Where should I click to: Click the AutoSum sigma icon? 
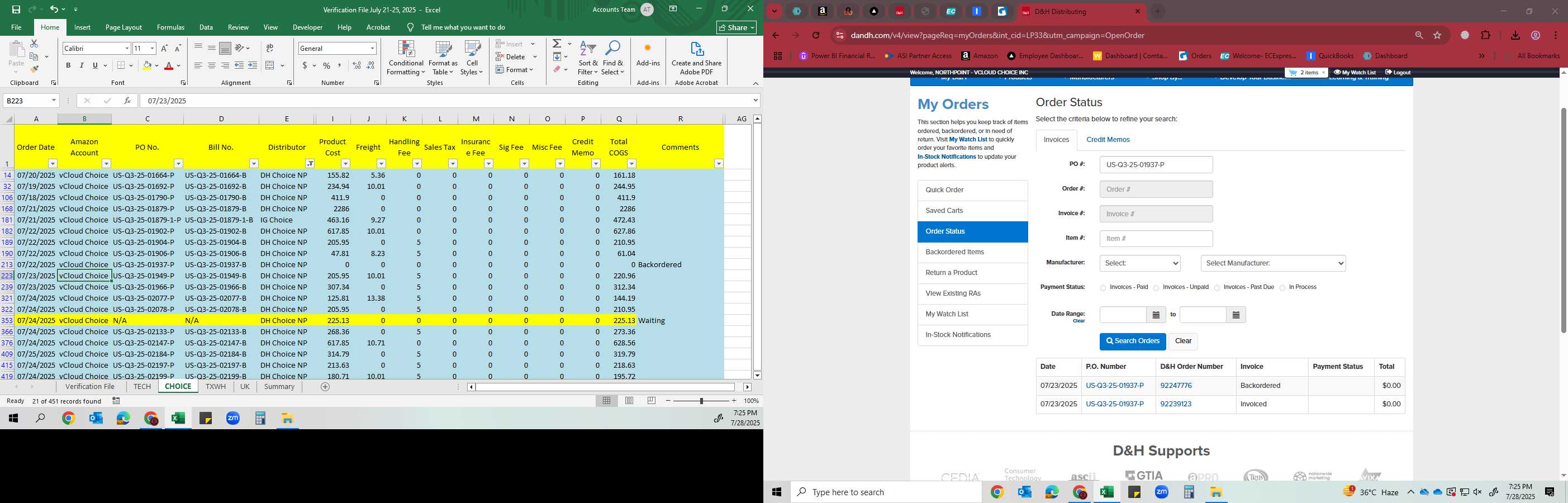[557, 44]
